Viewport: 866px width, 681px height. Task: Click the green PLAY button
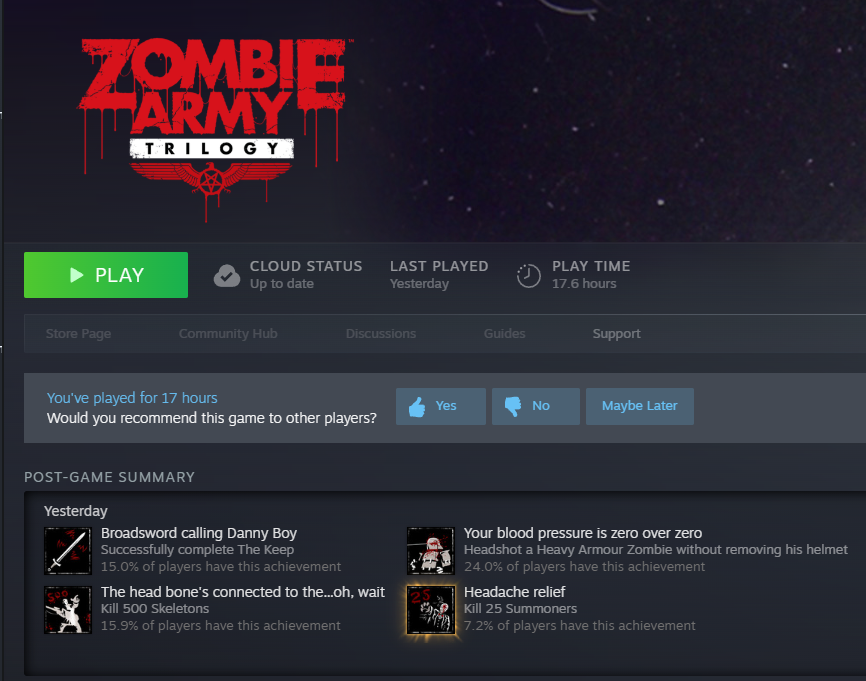[105, 275]
